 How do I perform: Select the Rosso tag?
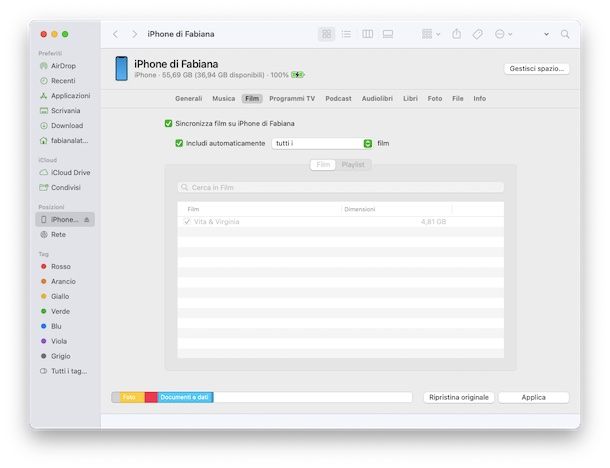[x=56, y=266]
